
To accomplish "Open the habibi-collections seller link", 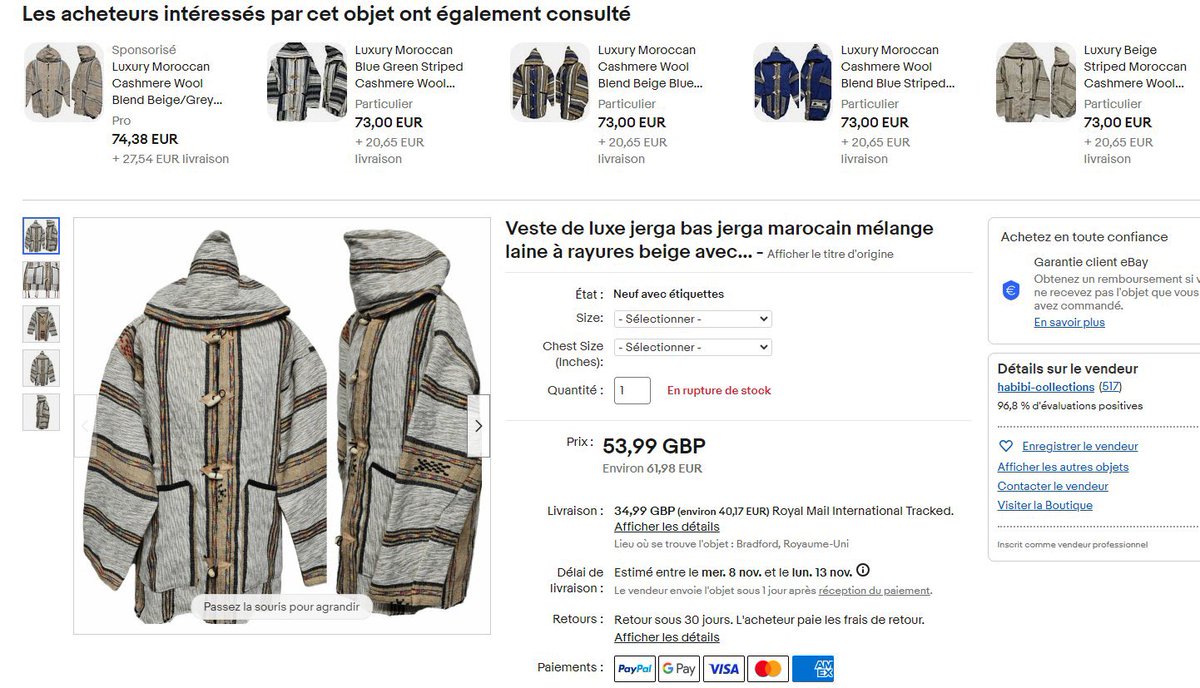I will point(1045,387).
